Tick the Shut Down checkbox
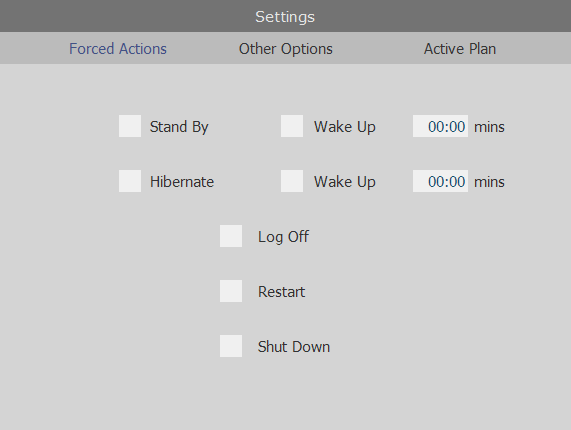The width and height of the screenshot is (571, 430). pyautogui.click(x=231, y=346)
